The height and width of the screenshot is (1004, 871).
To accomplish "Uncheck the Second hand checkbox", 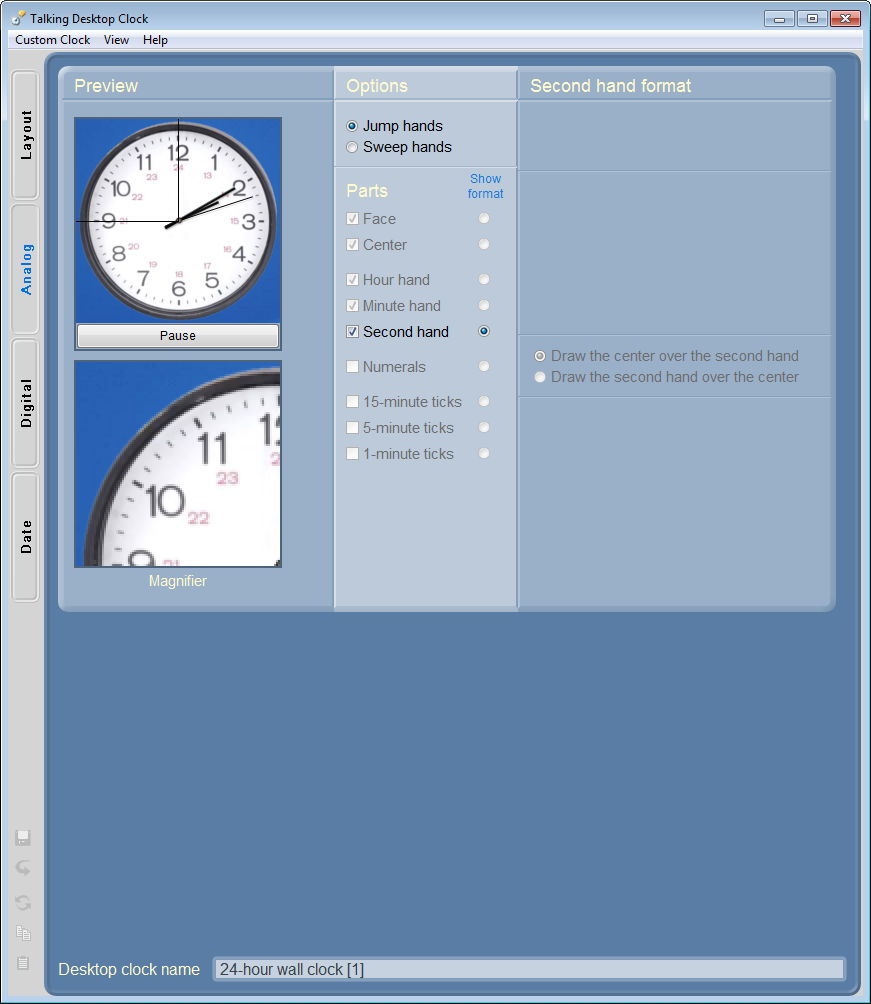I will click(352, 332).
